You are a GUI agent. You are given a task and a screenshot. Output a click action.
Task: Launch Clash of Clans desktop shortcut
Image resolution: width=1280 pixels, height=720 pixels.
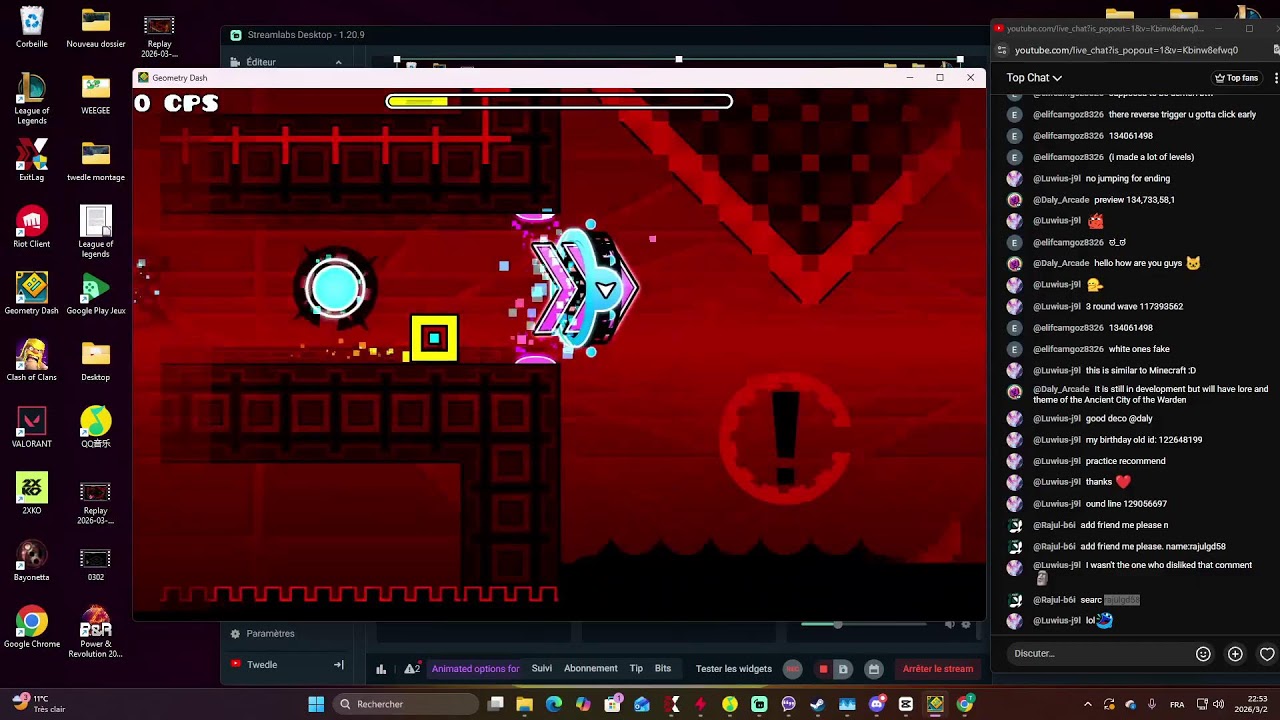click(x=32, y=360)
